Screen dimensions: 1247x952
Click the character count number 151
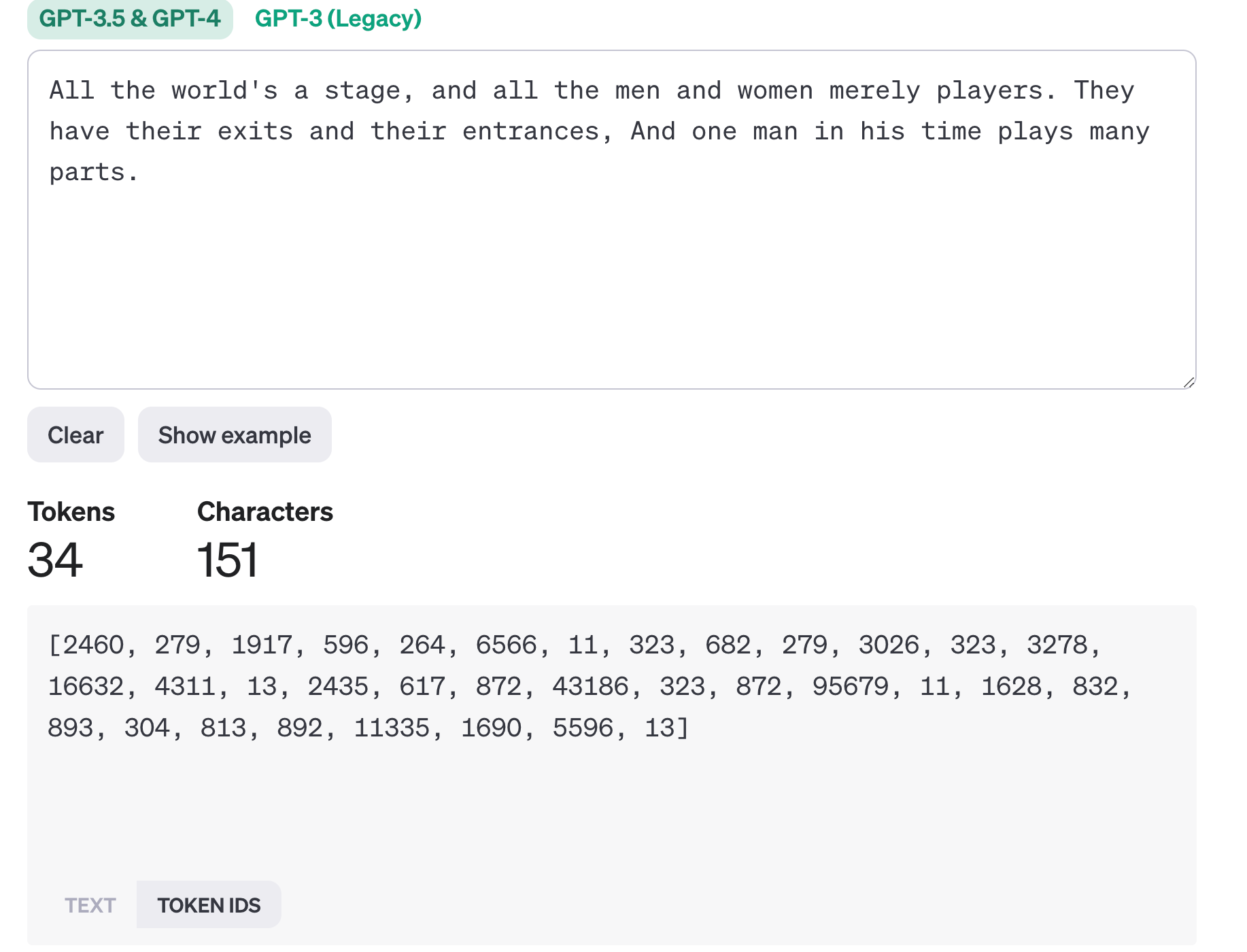(x=227, y=560)
